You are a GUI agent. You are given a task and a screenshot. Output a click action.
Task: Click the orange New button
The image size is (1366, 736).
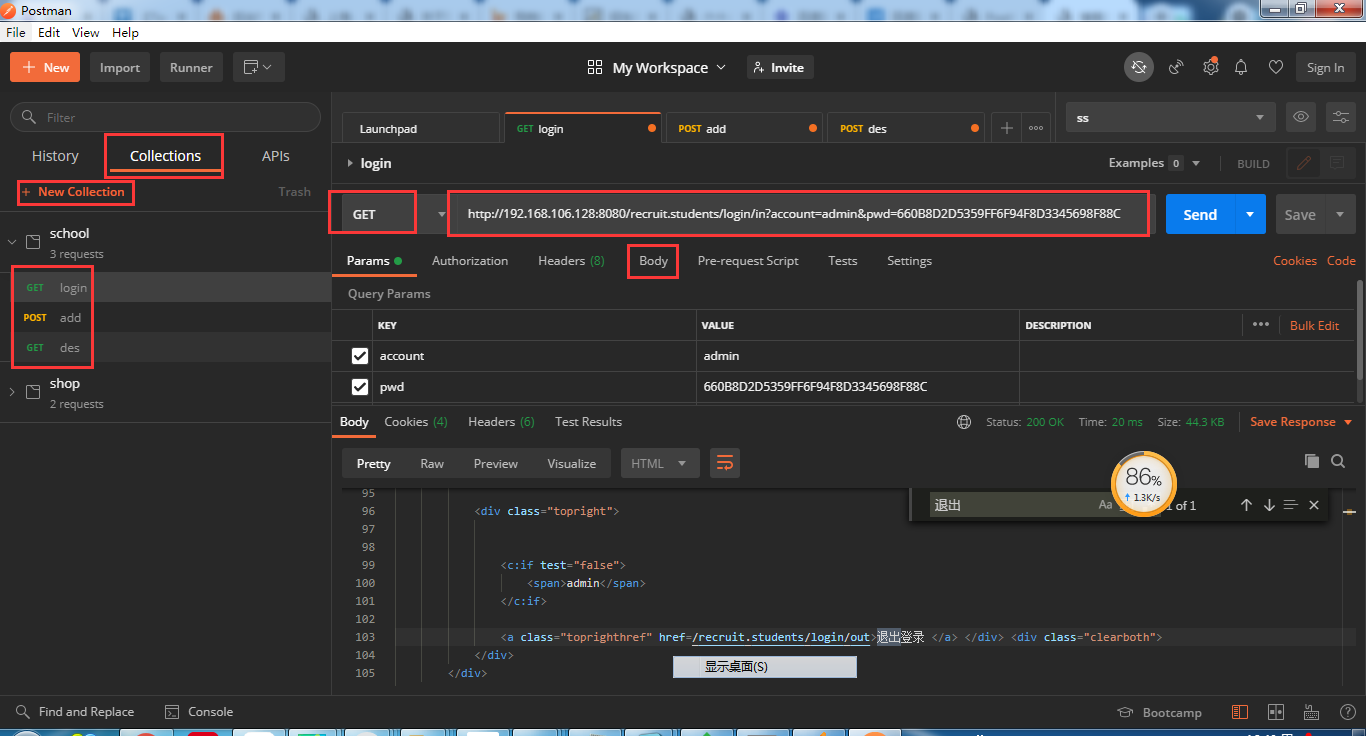46,67
